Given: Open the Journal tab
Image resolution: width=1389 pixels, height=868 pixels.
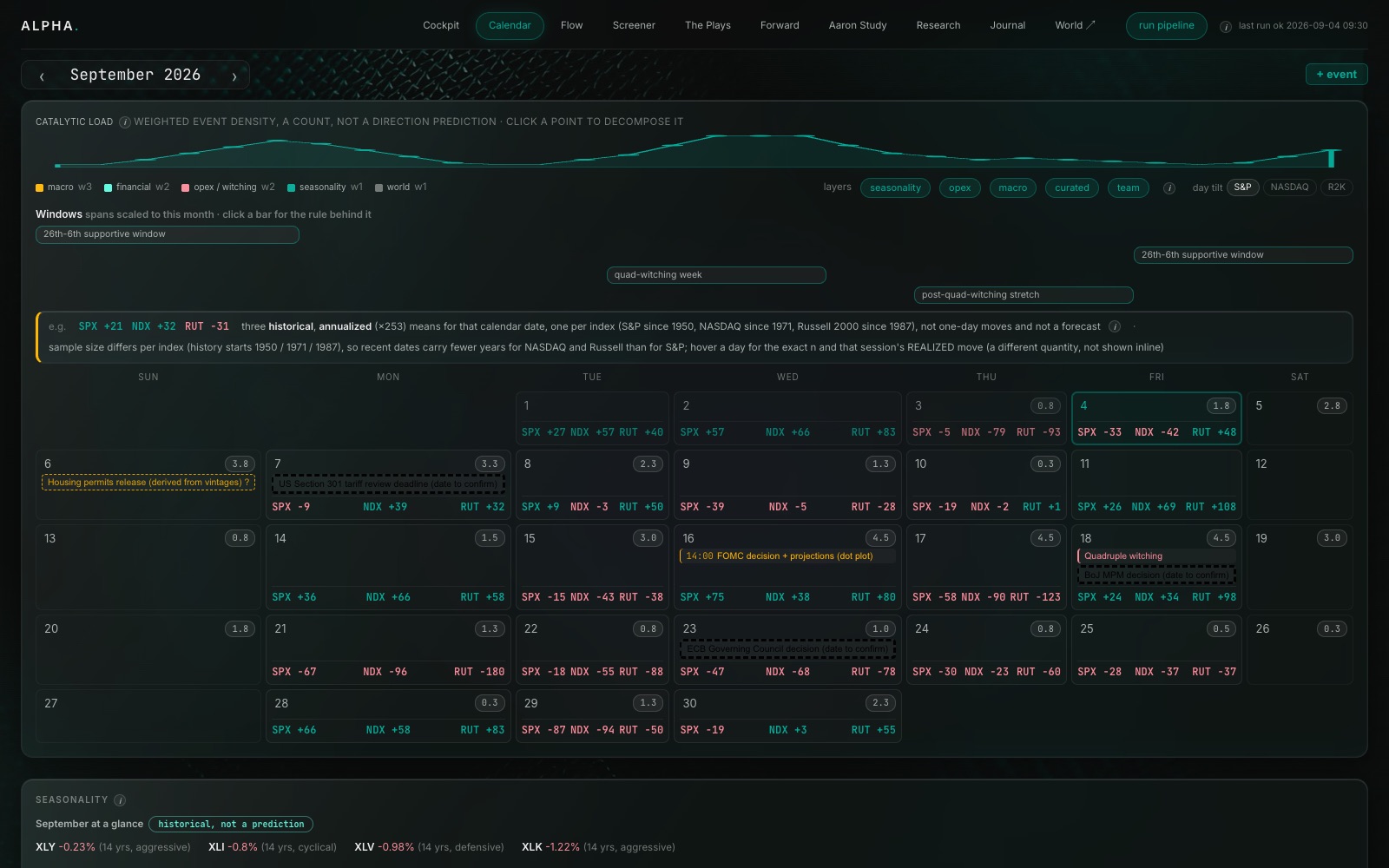Looking at the screenshot, I should (x=1008, y=25).
